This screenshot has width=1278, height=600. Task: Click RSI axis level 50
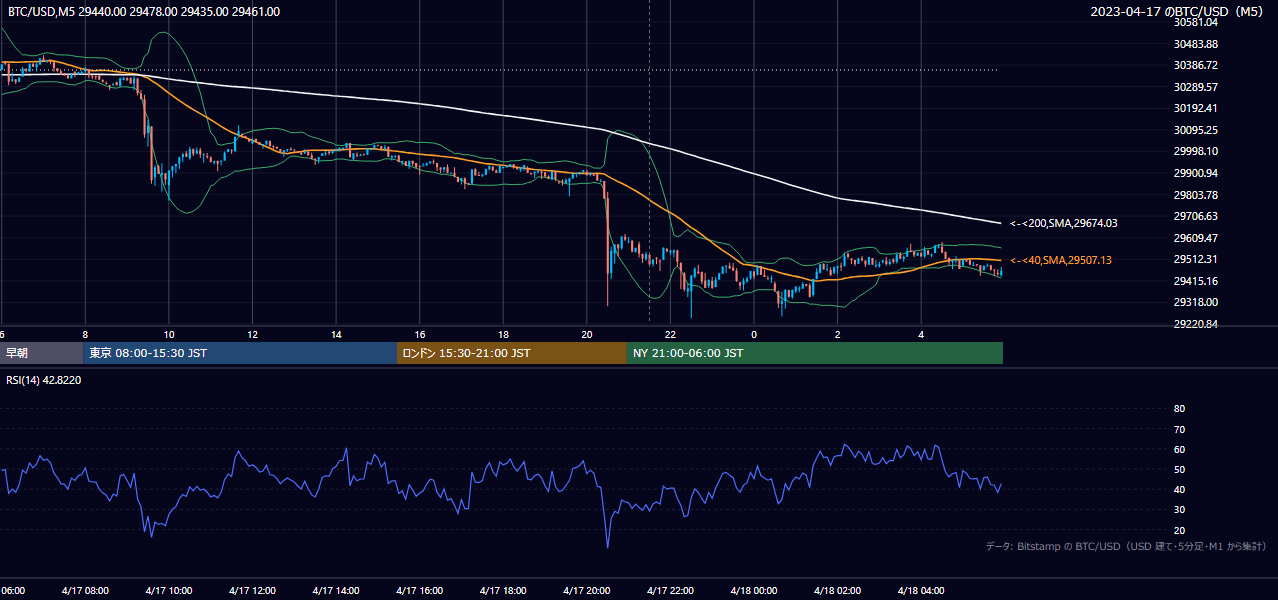click(x=1179, y=469)
